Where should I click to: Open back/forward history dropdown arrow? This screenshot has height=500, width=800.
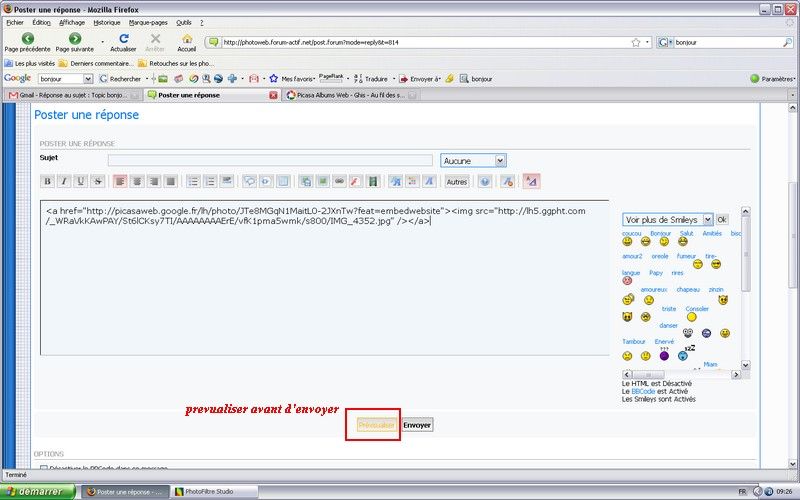pyautogui.click(x=102, y=42)
